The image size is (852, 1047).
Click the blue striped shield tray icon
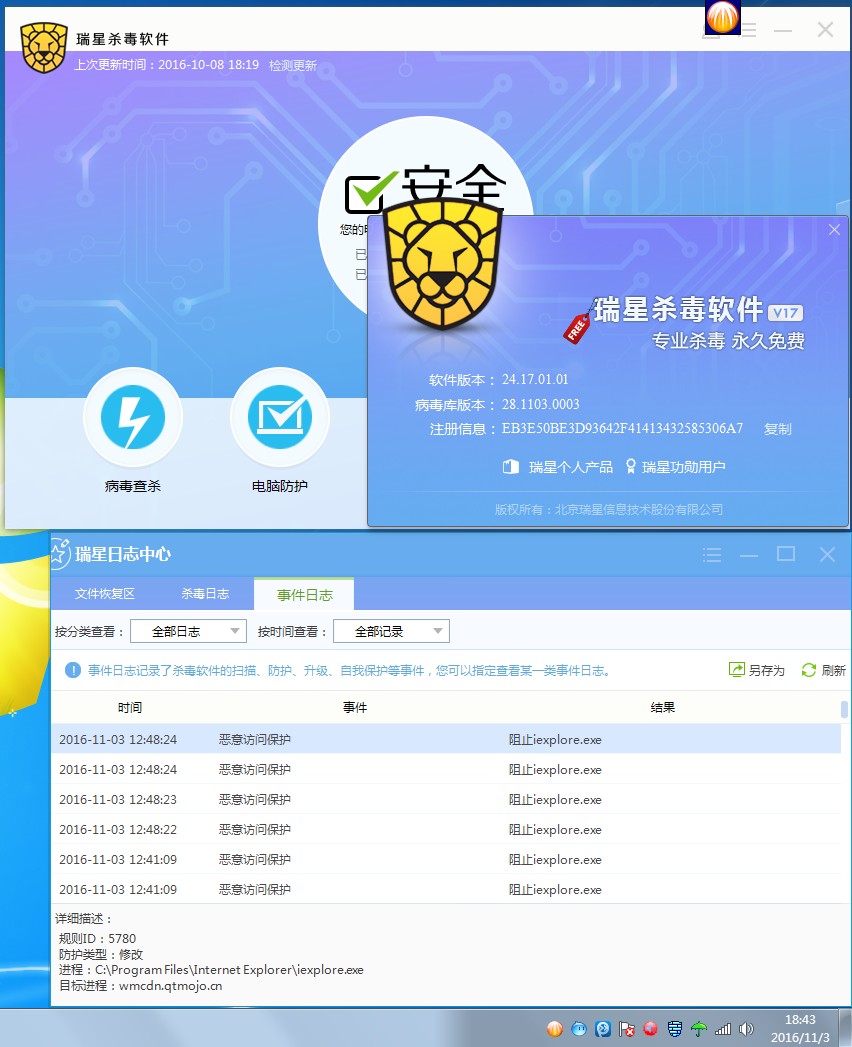click(675, 1029)
